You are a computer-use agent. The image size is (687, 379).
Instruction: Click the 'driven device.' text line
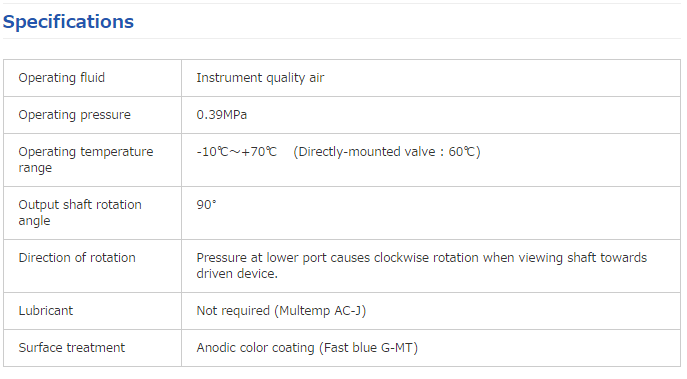click(237, 274)
